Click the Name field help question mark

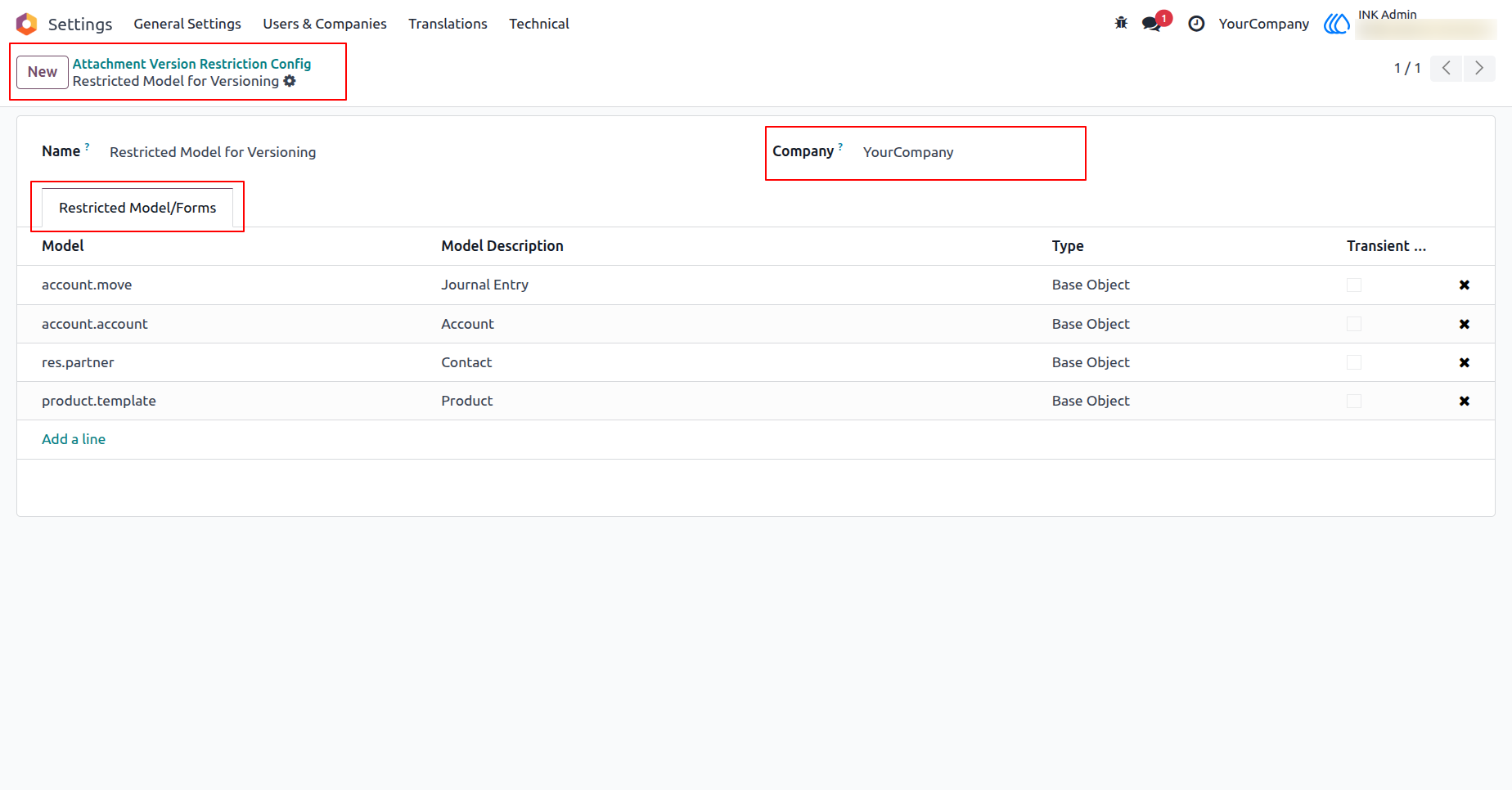[x=88, y=147]
